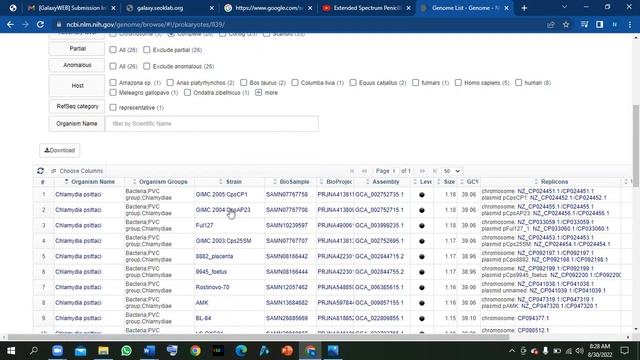Sort table by Assembly column

[x=386, y=182]
